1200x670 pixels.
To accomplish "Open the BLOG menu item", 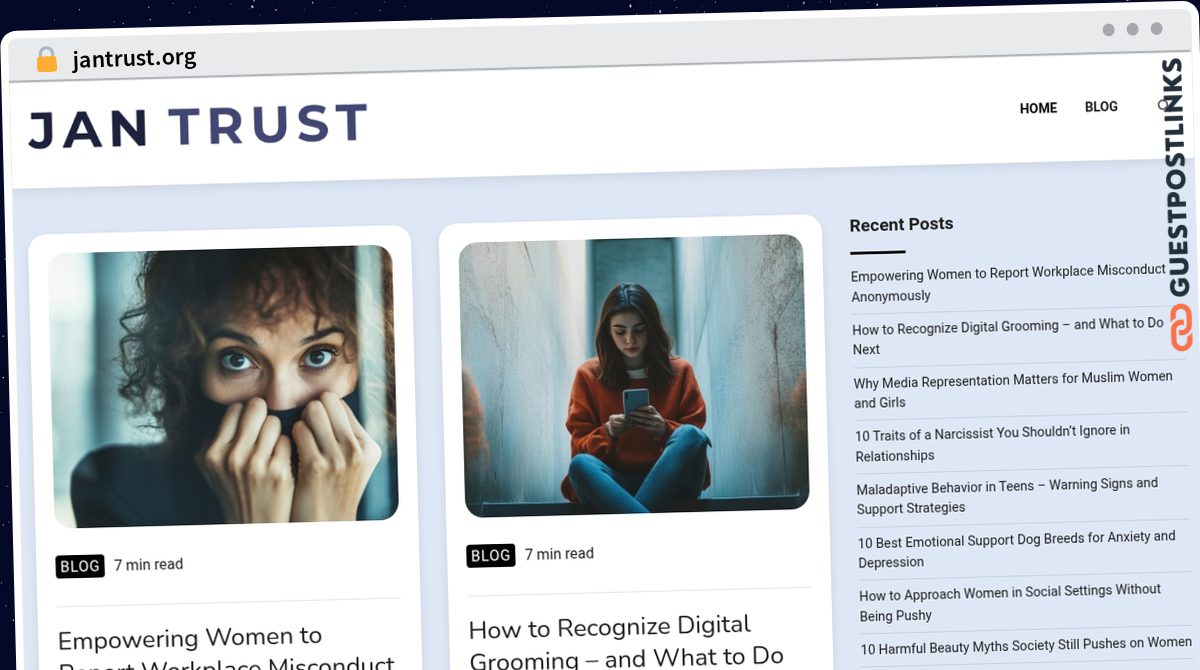I will click(x=1101, y=106).
